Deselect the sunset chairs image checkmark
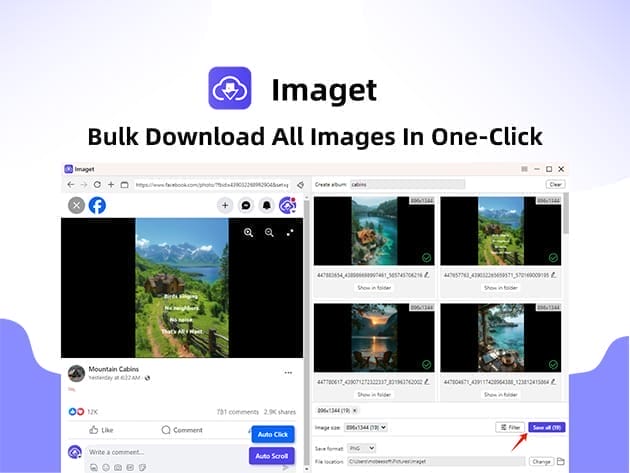This screenshot has width=630, height=473. (x=426, y=366)
